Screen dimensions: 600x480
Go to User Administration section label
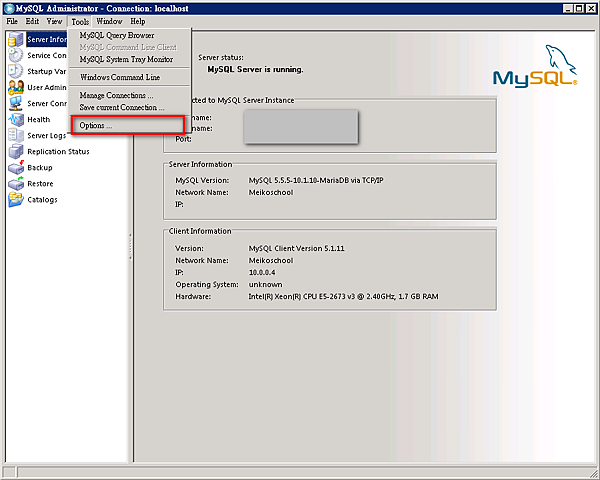tap(47, 88)
